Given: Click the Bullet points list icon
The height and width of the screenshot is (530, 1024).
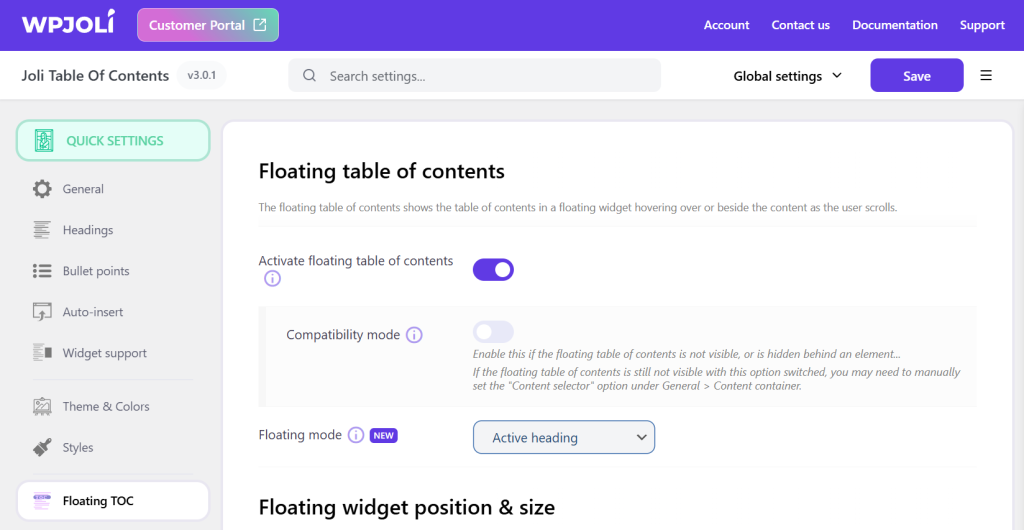Looking at the screenshot, I should click(42, 271).
